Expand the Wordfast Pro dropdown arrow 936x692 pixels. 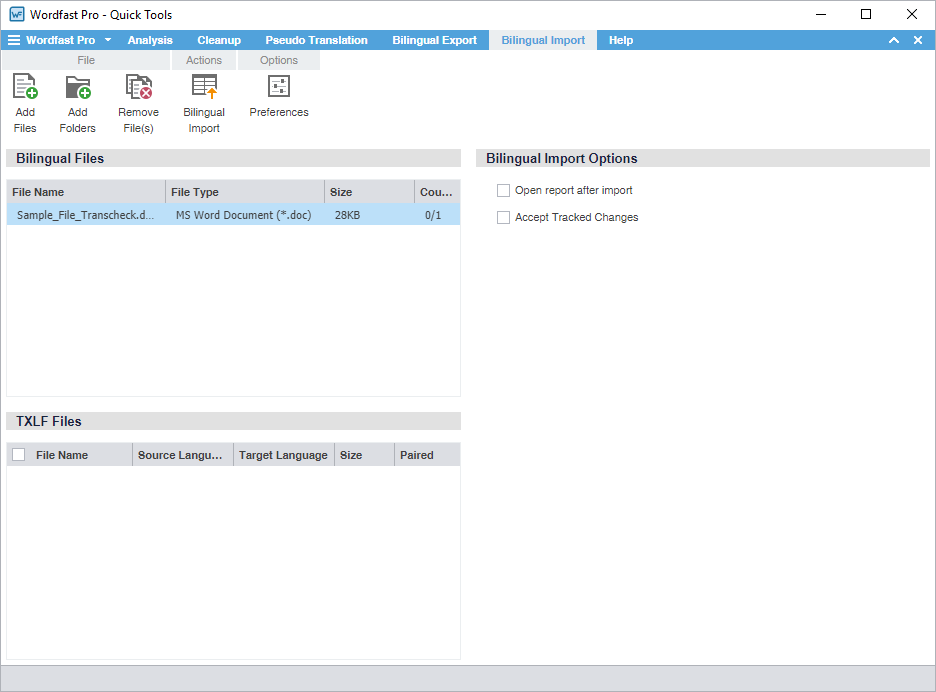(108, 40)
